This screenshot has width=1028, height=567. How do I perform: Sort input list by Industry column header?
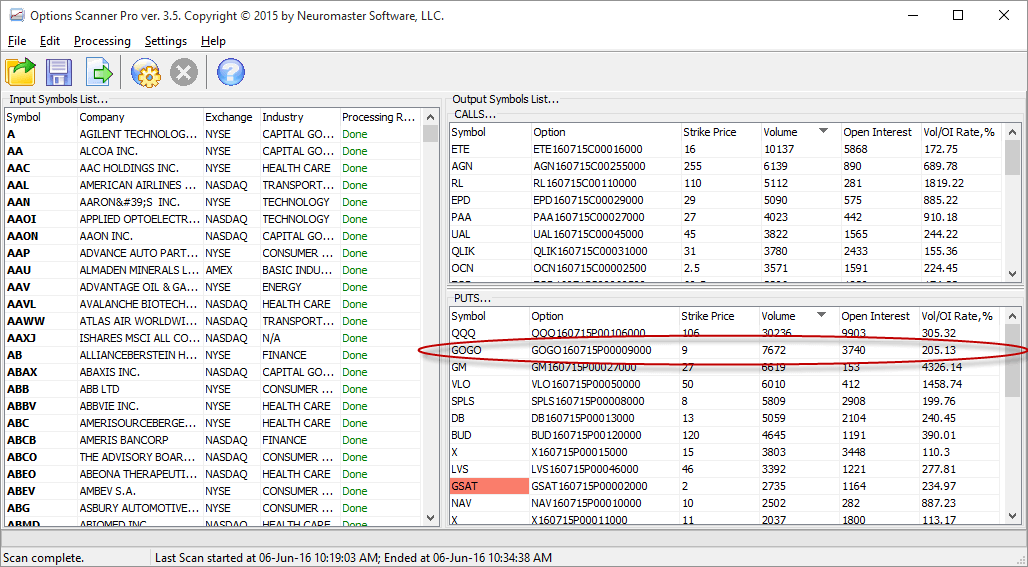[x=300, y=117]
